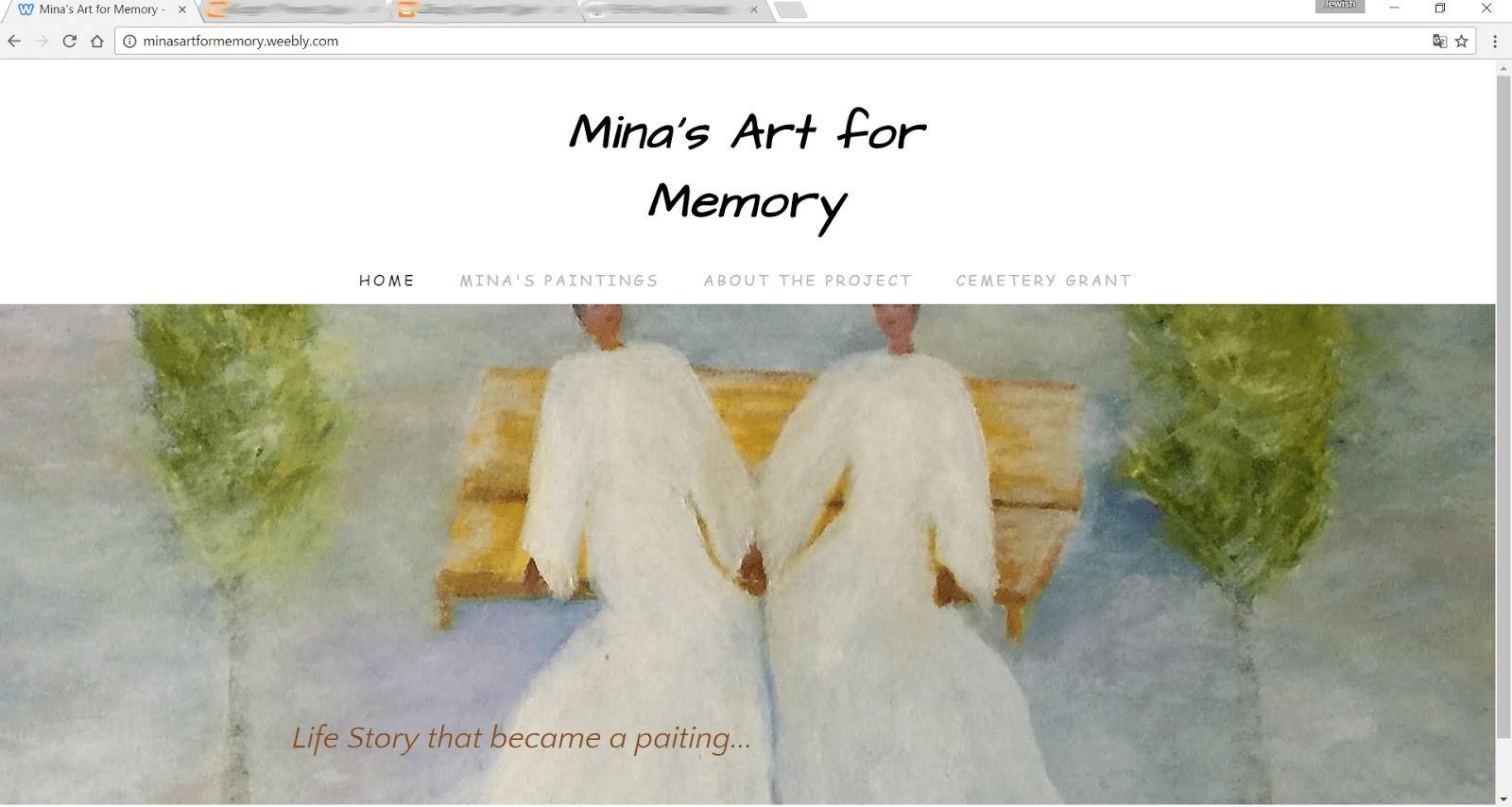This screenshot has height=807, width=1512.
Task: Switch to the third browser tab
Action: 487,10
